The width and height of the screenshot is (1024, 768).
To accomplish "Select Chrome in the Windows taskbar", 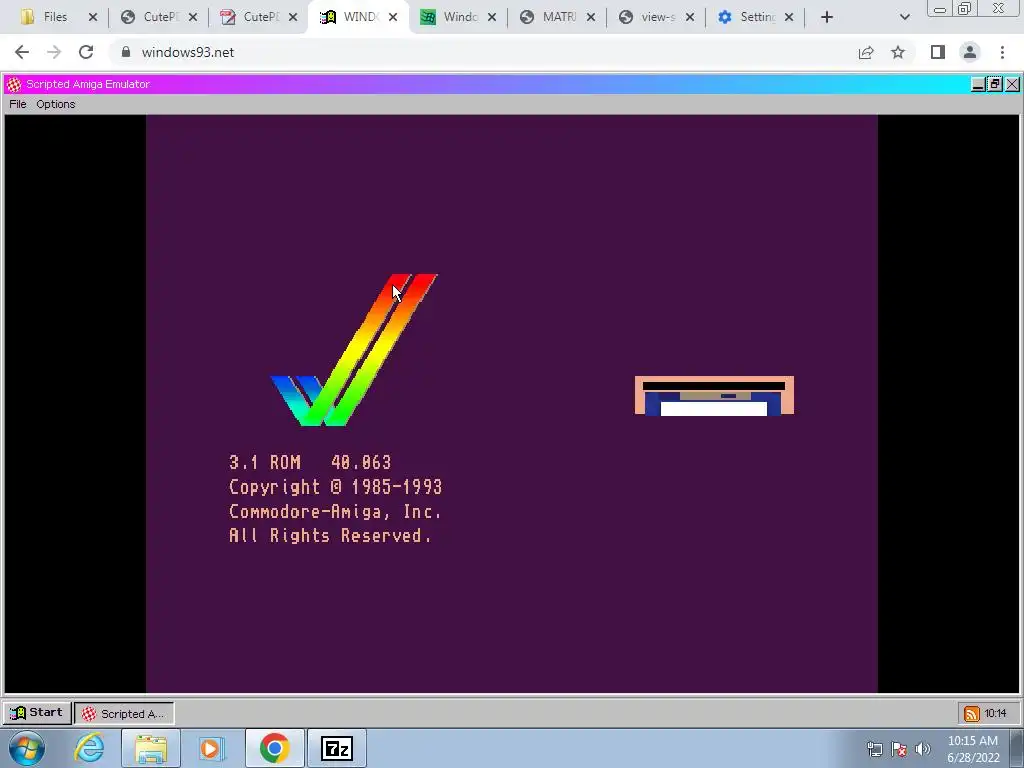I will 274,748.
